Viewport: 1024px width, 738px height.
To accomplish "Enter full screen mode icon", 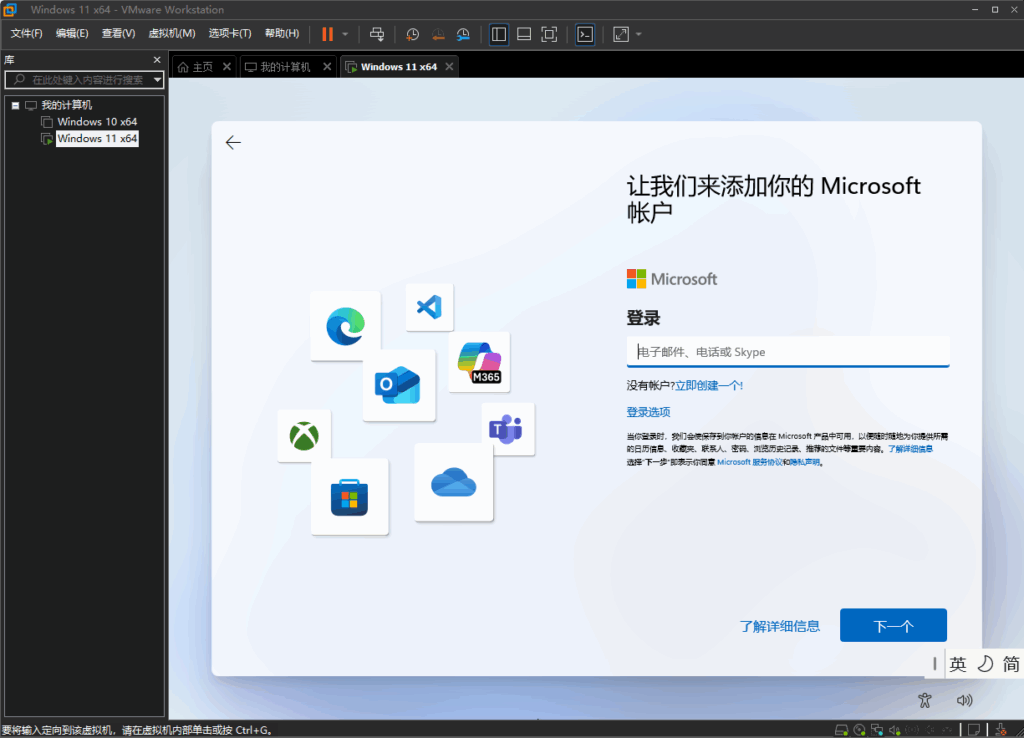I will (x=549, y=34).
